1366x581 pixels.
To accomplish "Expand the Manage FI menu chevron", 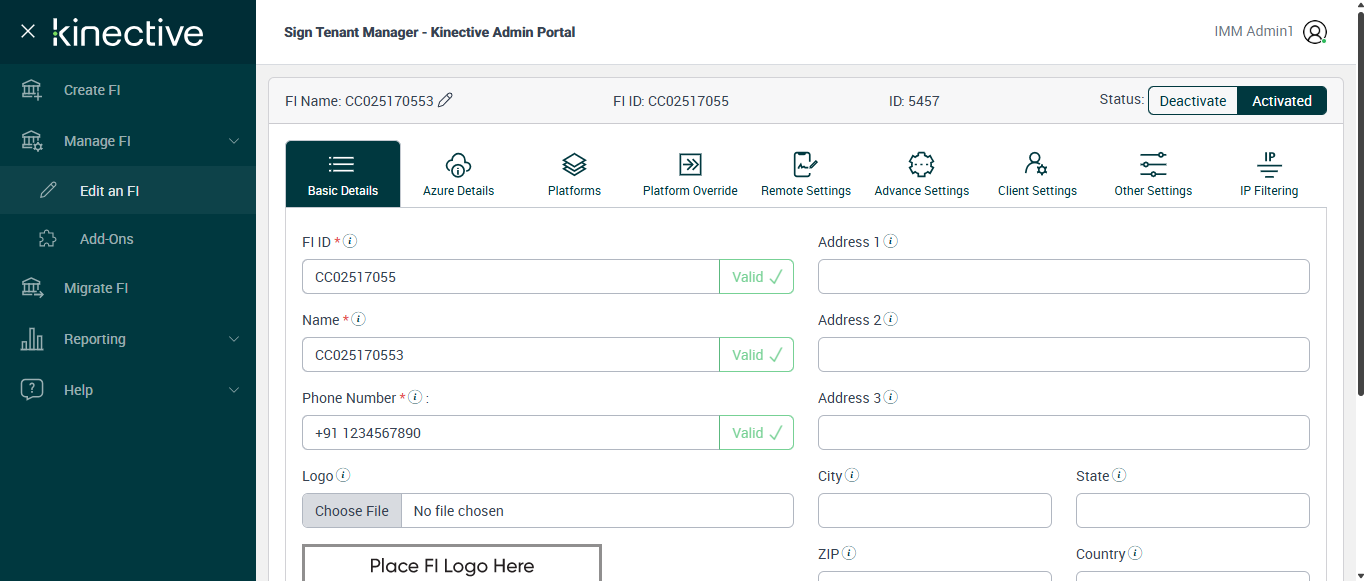I will (x=234, y=141).
